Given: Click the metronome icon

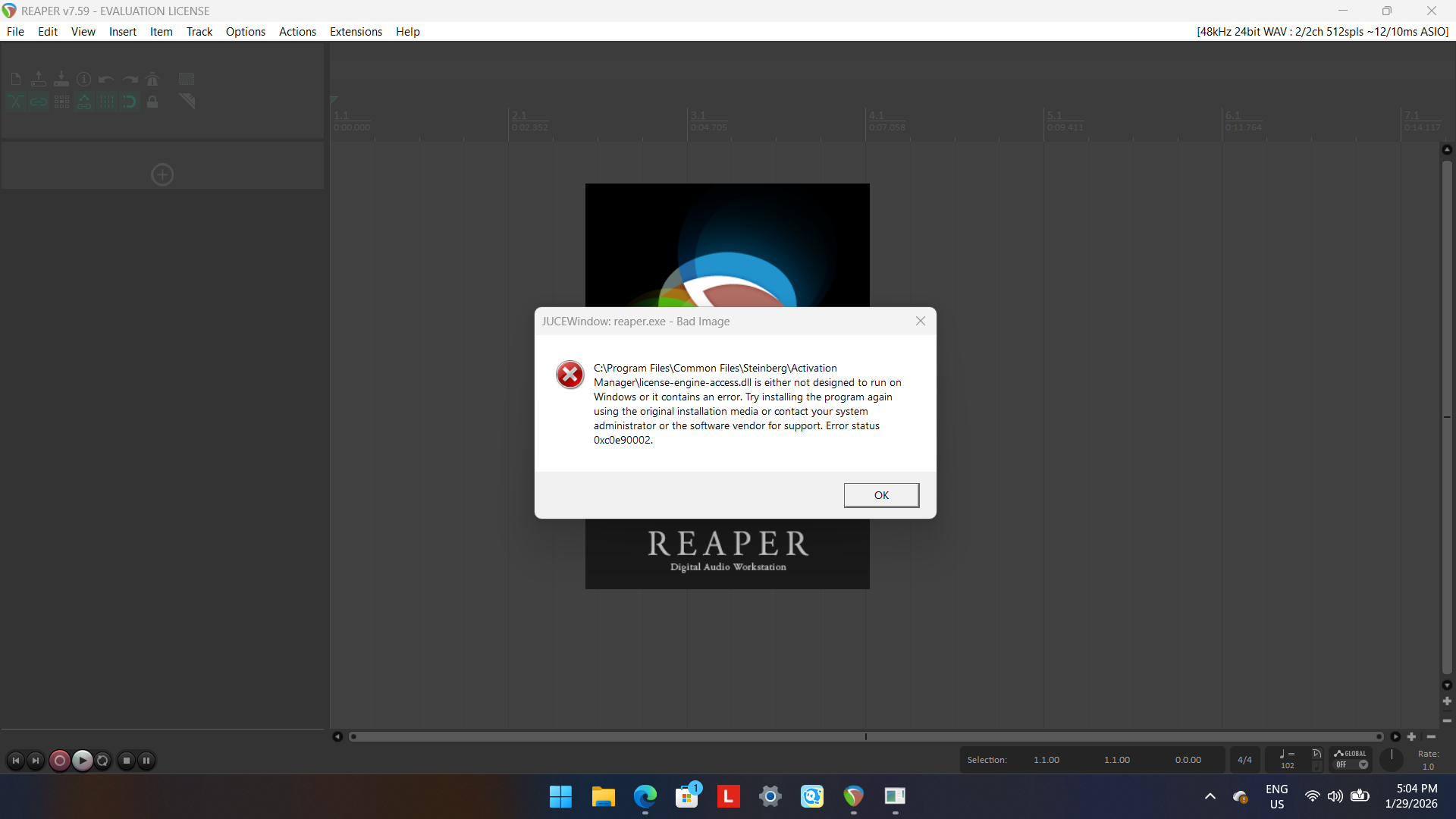Looking at the screenshot, I should point(152,79).
